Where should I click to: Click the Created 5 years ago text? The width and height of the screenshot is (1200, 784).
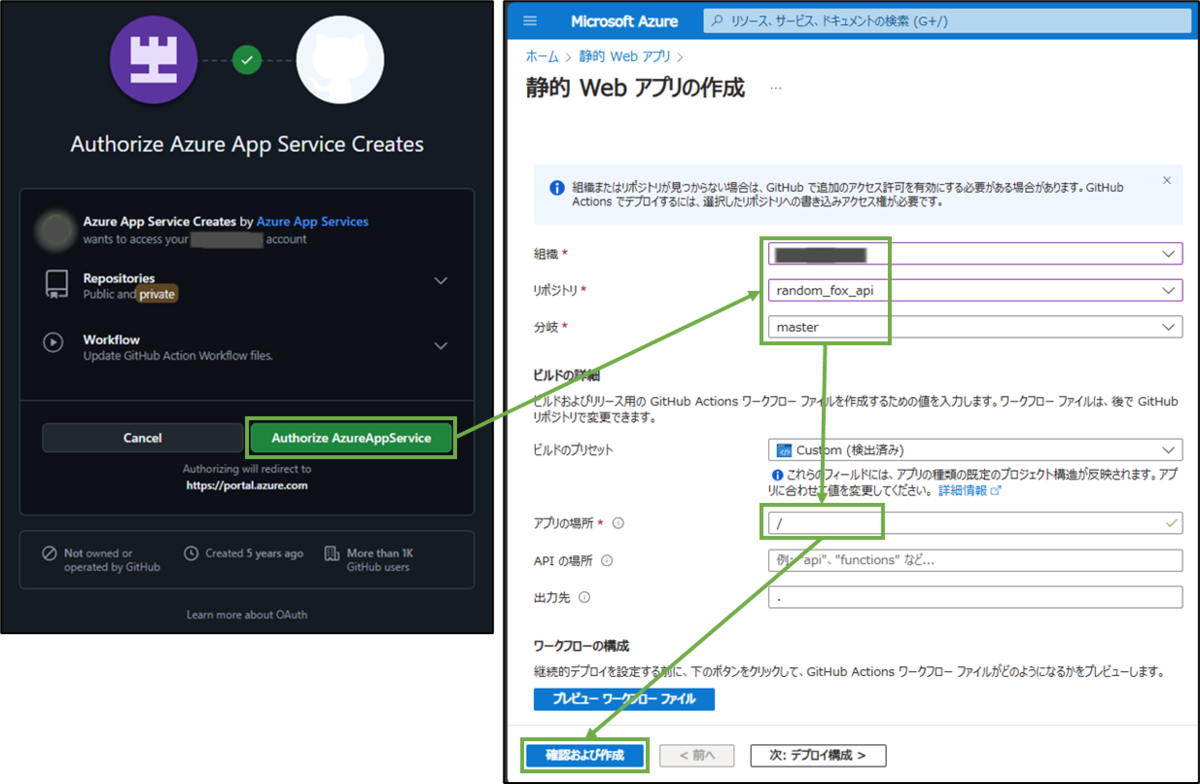pyautogui.click(x=254, y=553)
